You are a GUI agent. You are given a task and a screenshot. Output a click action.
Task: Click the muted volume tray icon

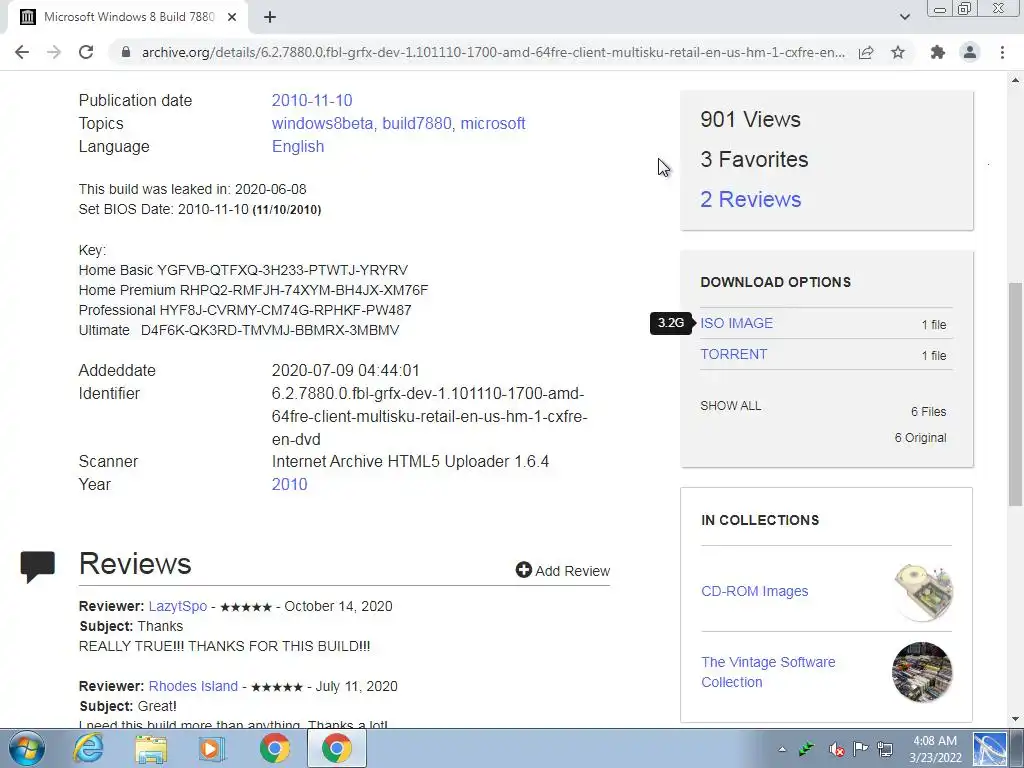tap(837, 749)
